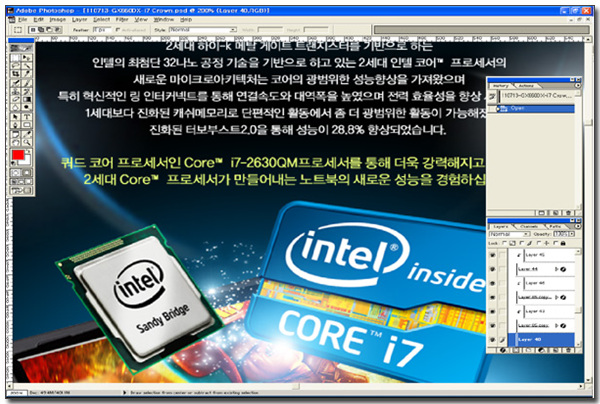600x404 pixels.
Task: Click Jump to ImageReady at toolbox bottom
Action: click(x=21, y=190)
